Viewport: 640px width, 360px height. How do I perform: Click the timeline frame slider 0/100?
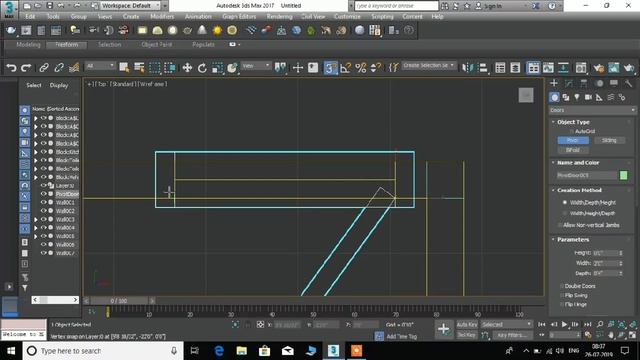coord(119,301)
